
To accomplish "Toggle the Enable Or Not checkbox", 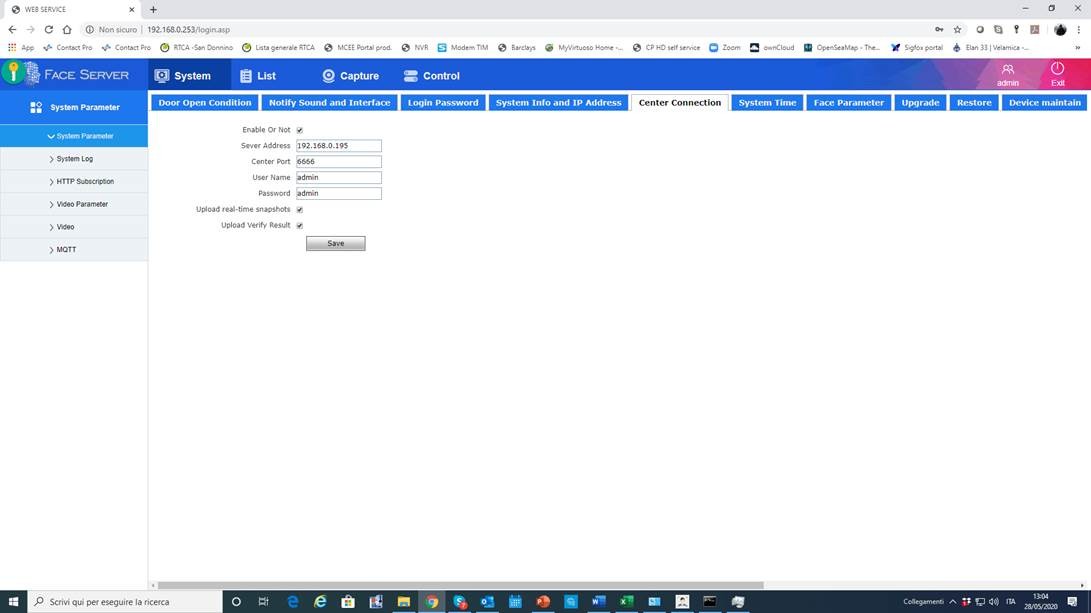I will click(299, 130).
